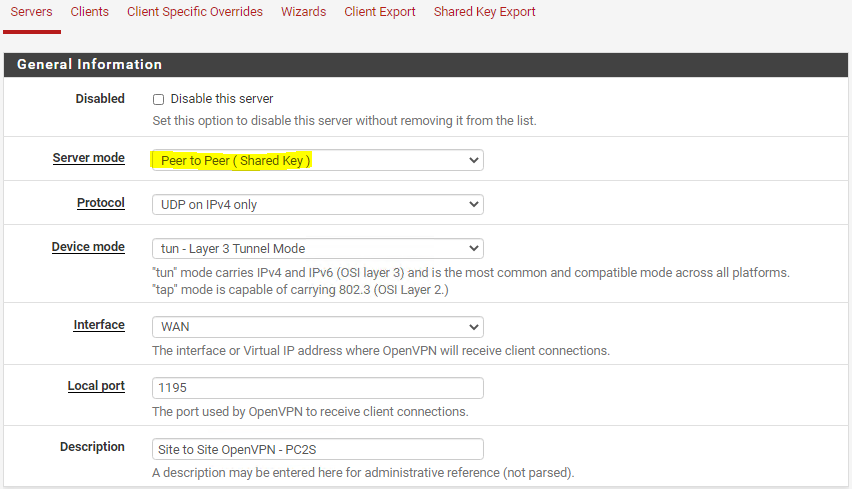This screenshot has height=489, width=852.
Task: Open the Protocol dropdown list
Action: pos(318,205)
